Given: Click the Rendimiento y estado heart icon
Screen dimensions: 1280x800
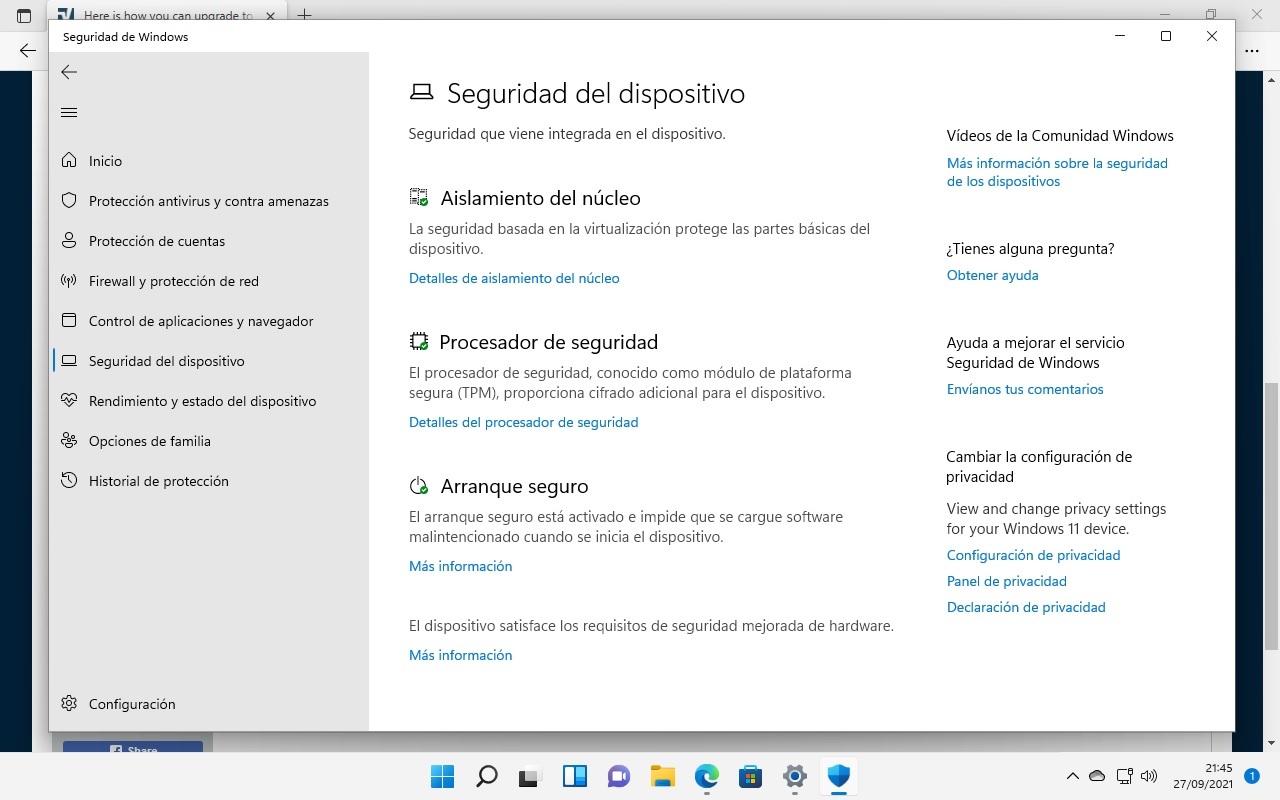Looking at the screenshot, I should pos(69,401).
